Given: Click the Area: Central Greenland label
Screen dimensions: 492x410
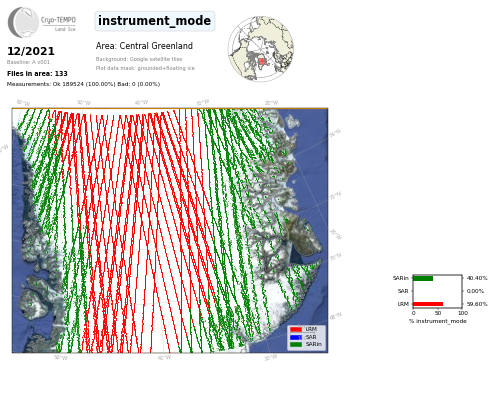Looking at the screenshot, I should coord(144,46).
